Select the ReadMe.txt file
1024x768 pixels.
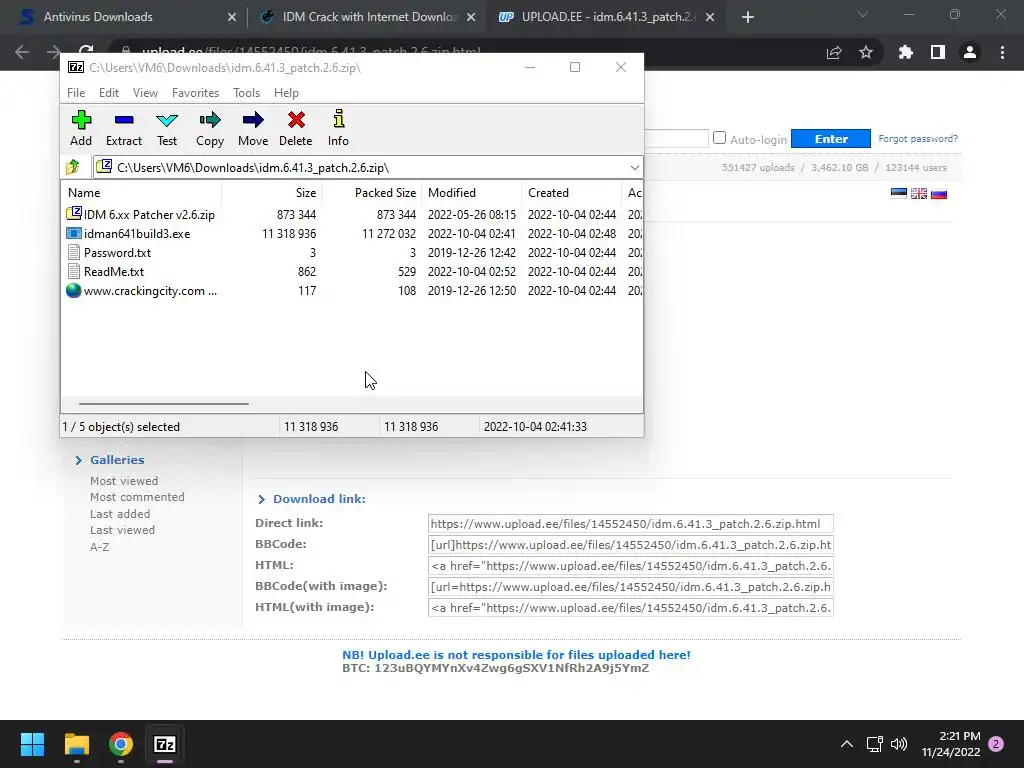114,271
